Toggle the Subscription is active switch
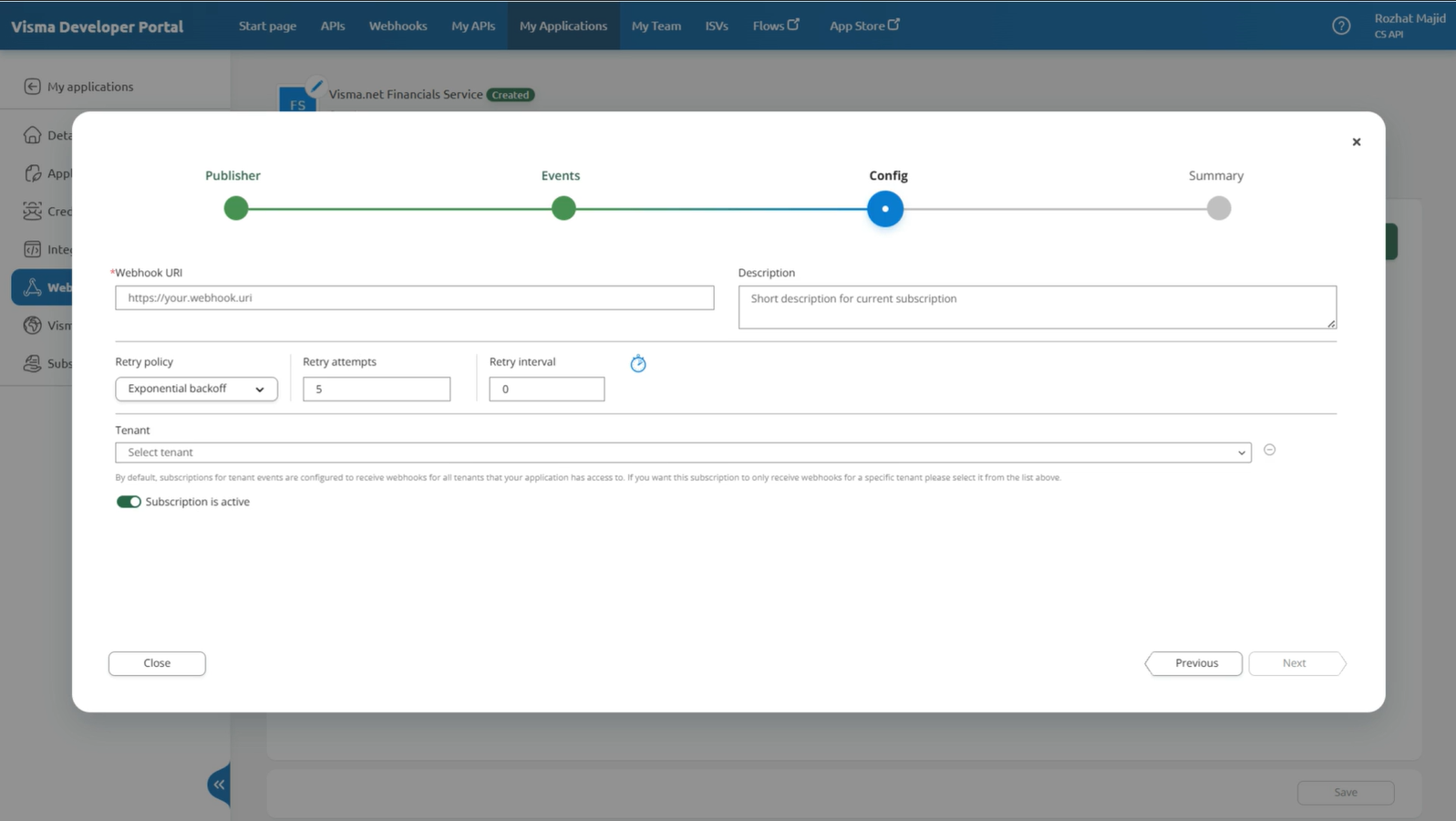The image size is (1456, 821). tap(129, 502)
